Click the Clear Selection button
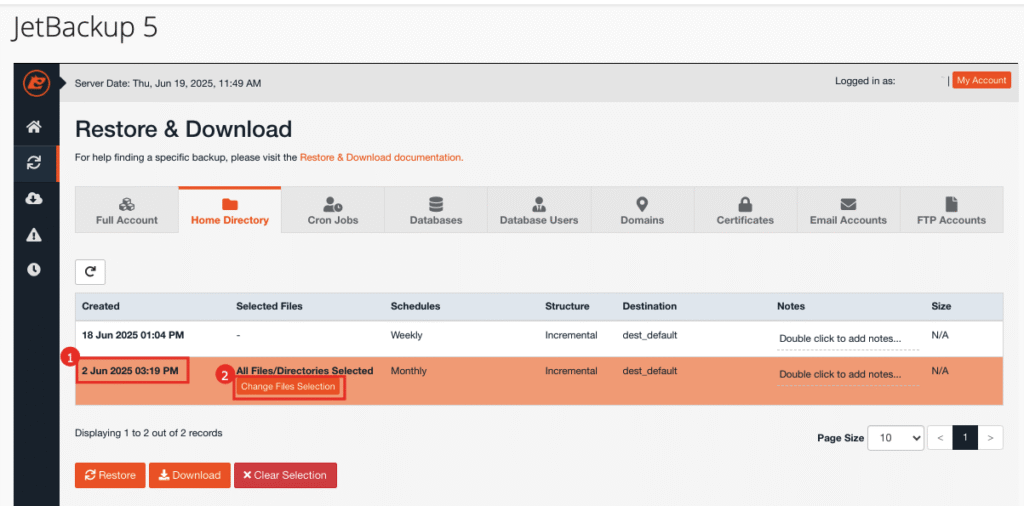Image resolution: width=1024 pixels, height=506 pixels. coord(285,475)
